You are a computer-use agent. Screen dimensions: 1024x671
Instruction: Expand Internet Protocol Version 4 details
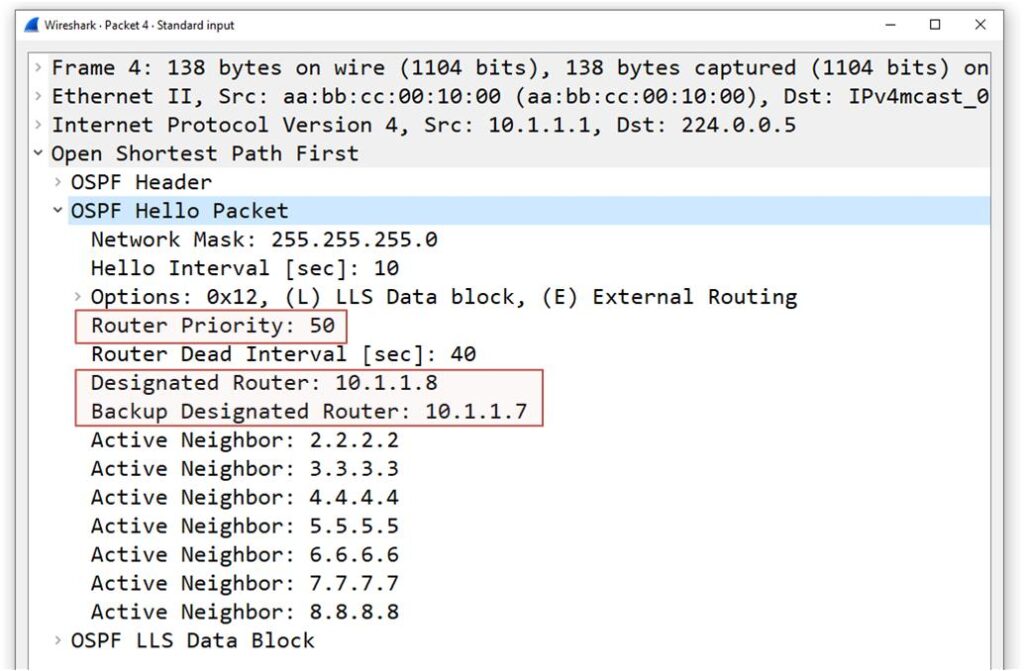37,125
